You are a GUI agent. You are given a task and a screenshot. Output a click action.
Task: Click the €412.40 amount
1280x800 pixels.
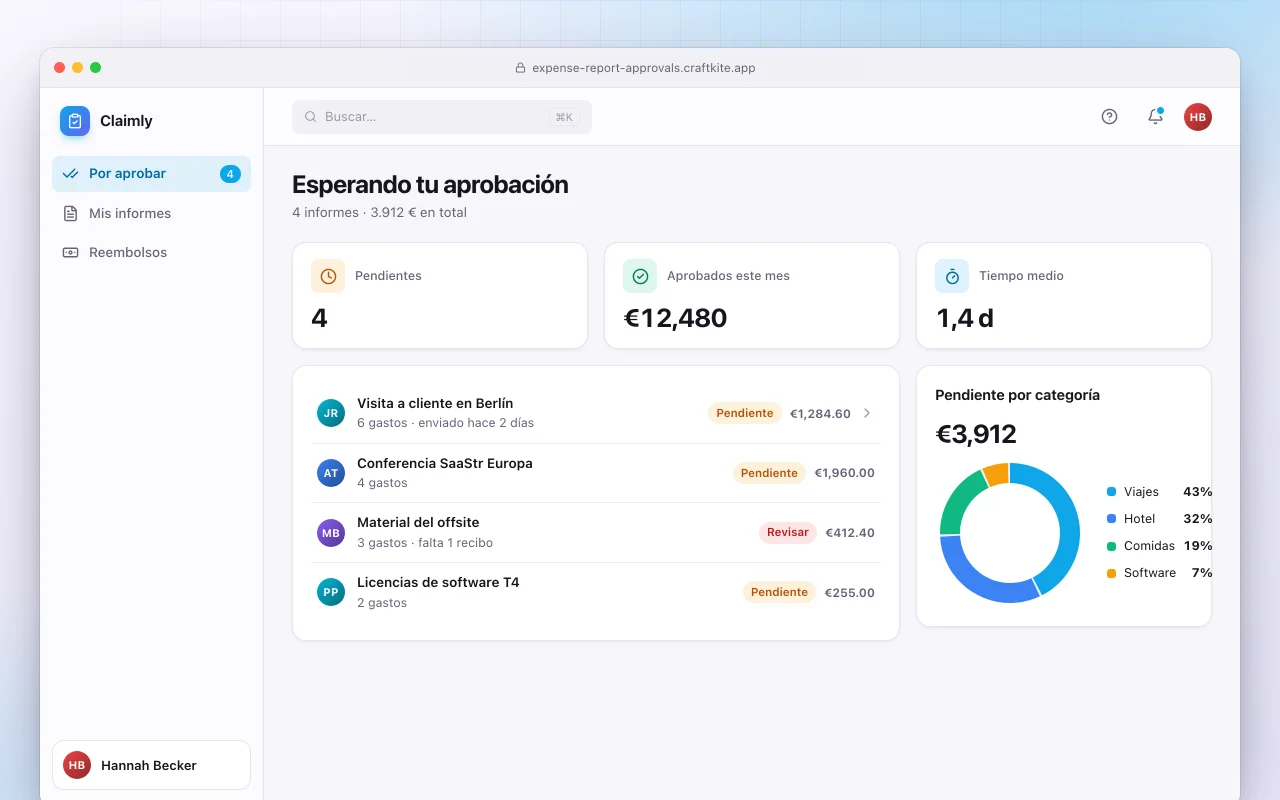coord(850,533)
